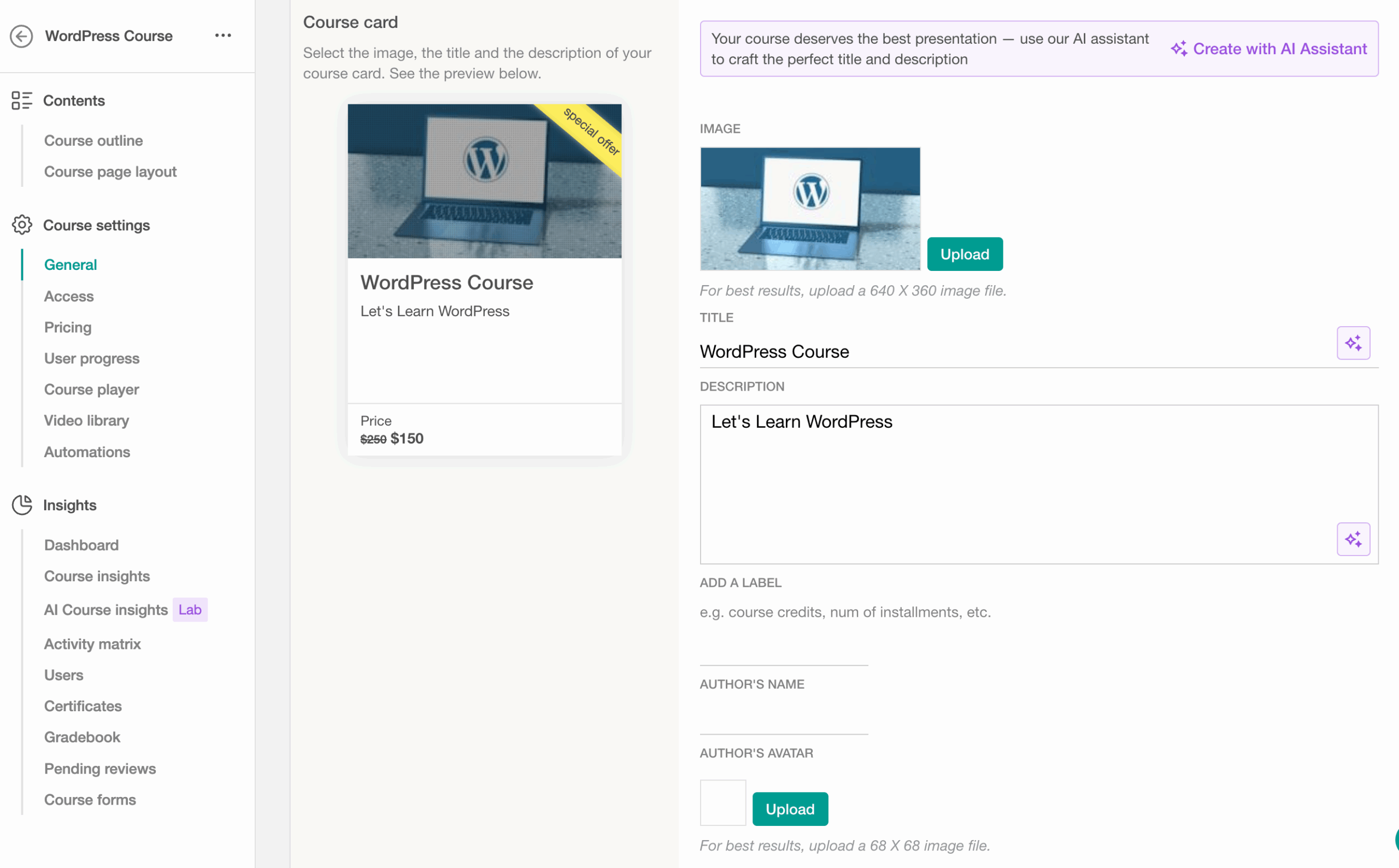1399x868 pixels.
Task: Click the course image thumbnail
Action: click(810, 209)
